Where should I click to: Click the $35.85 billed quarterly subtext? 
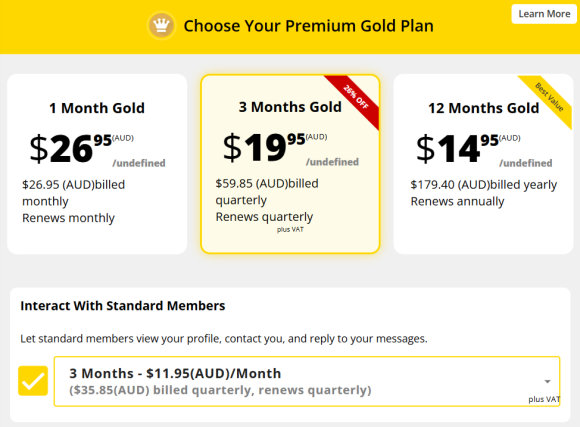click(x=220, y=390)
